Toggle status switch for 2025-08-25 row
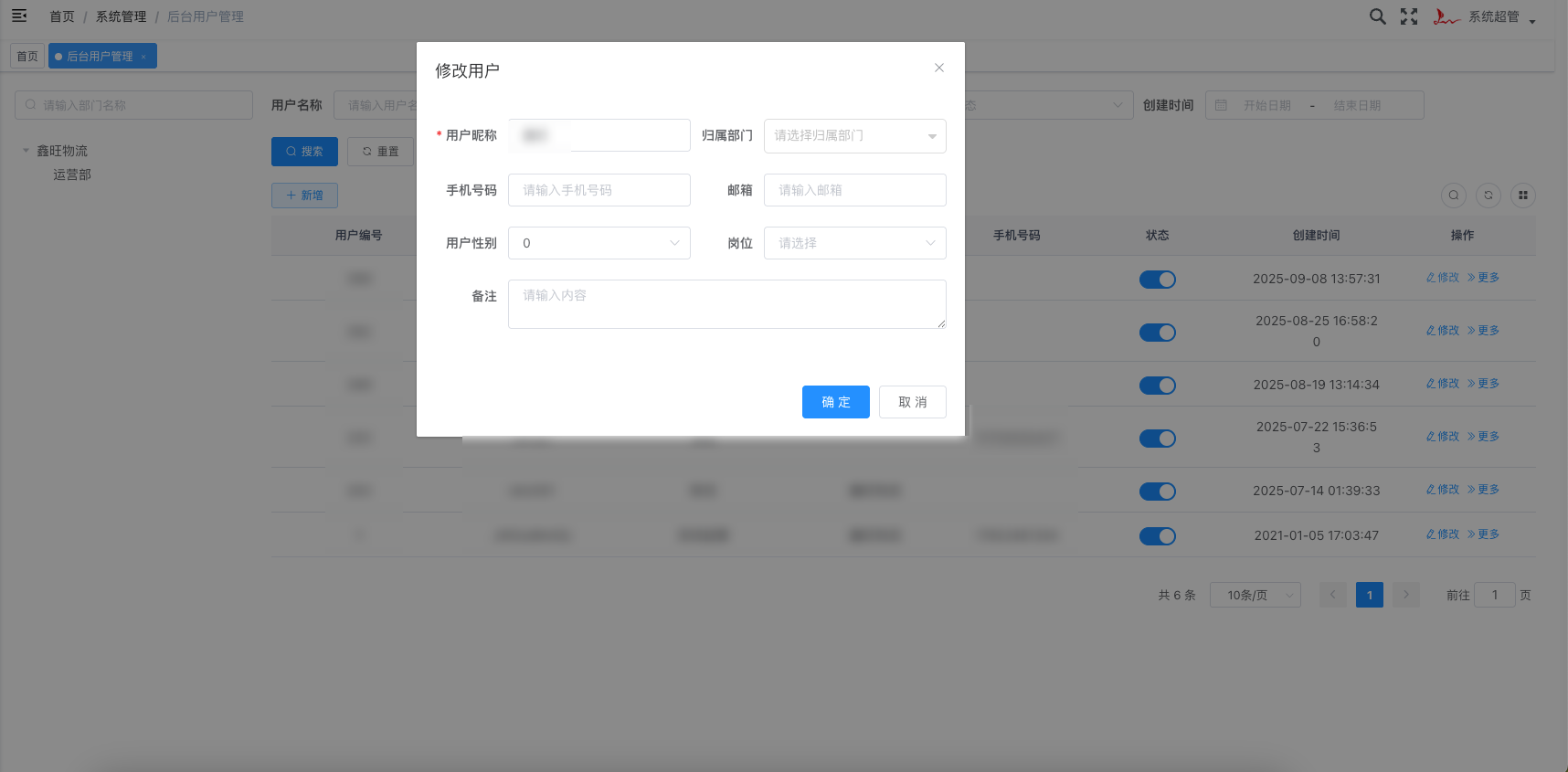The height and width of the screenshot is (772, 1568). (1158, 333)
